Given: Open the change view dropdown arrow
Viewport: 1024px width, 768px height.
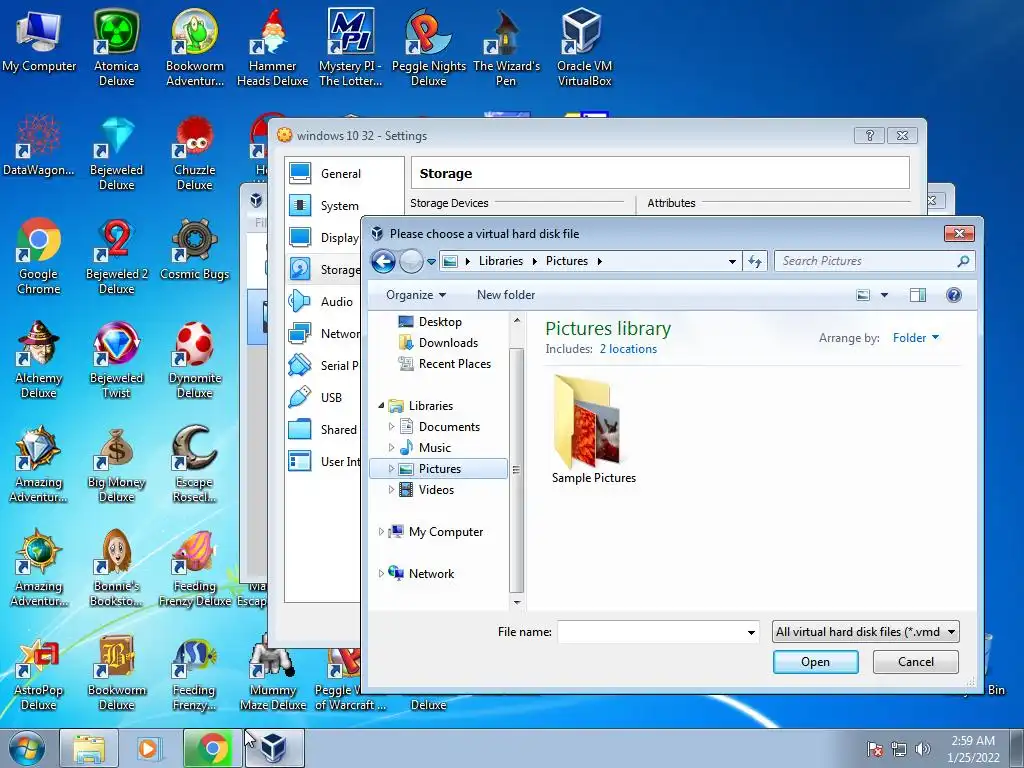Looking at the screenshot, I should tap(884, 295).
